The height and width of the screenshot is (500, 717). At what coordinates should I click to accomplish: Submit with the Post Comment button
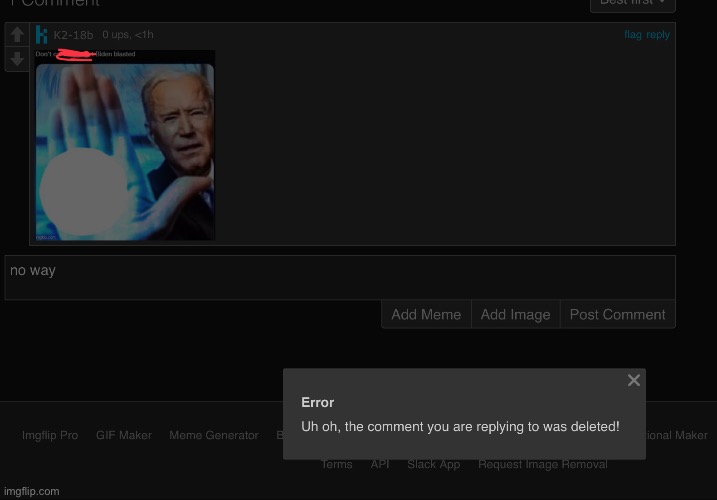click(x=617, y=314)
